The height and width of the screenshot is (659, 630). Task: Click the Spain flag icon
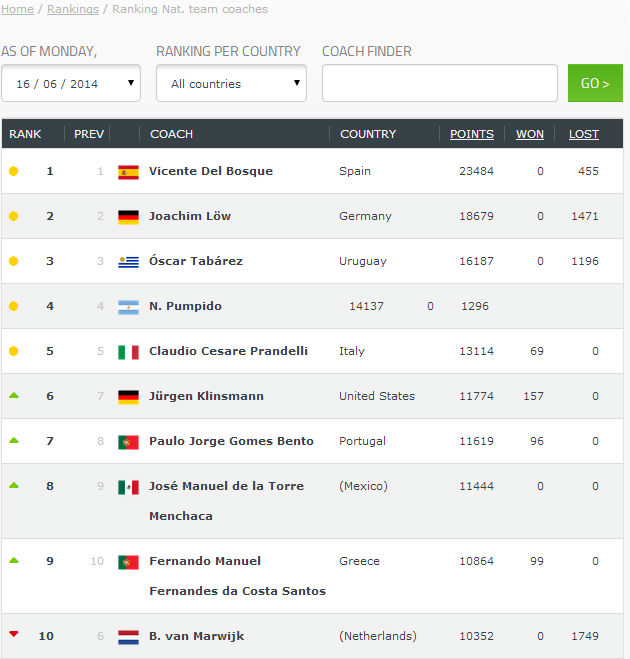tap(128, 171)
